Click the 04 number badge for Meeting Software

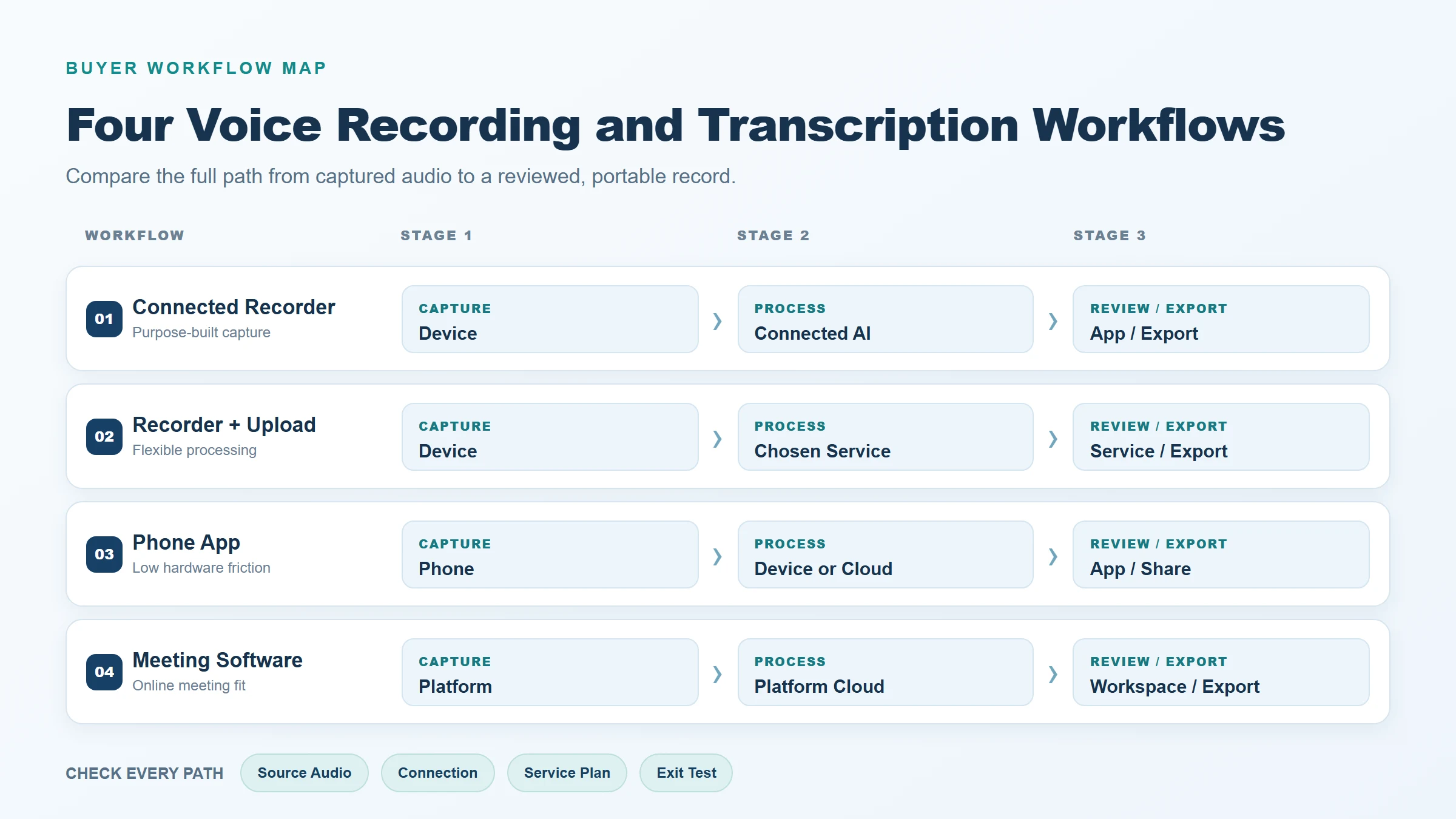coord(104,672)
